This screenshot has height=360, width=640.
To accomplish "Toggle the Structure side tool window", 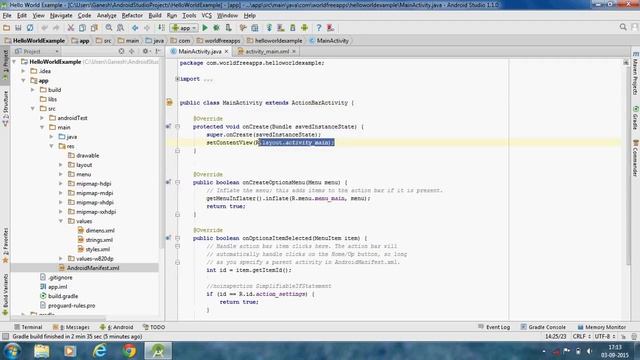I will pos(5,108).
